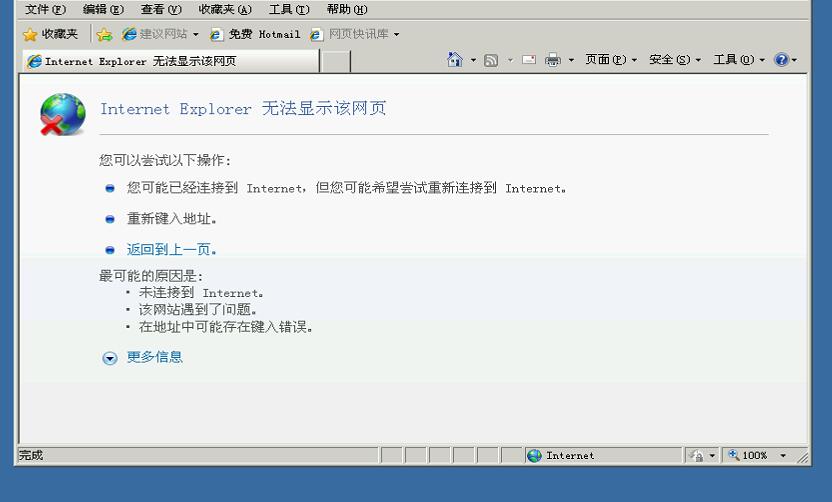The image size is (832, 502).
Task: Click the blue Help question mark icon
Action: [781, 59]
